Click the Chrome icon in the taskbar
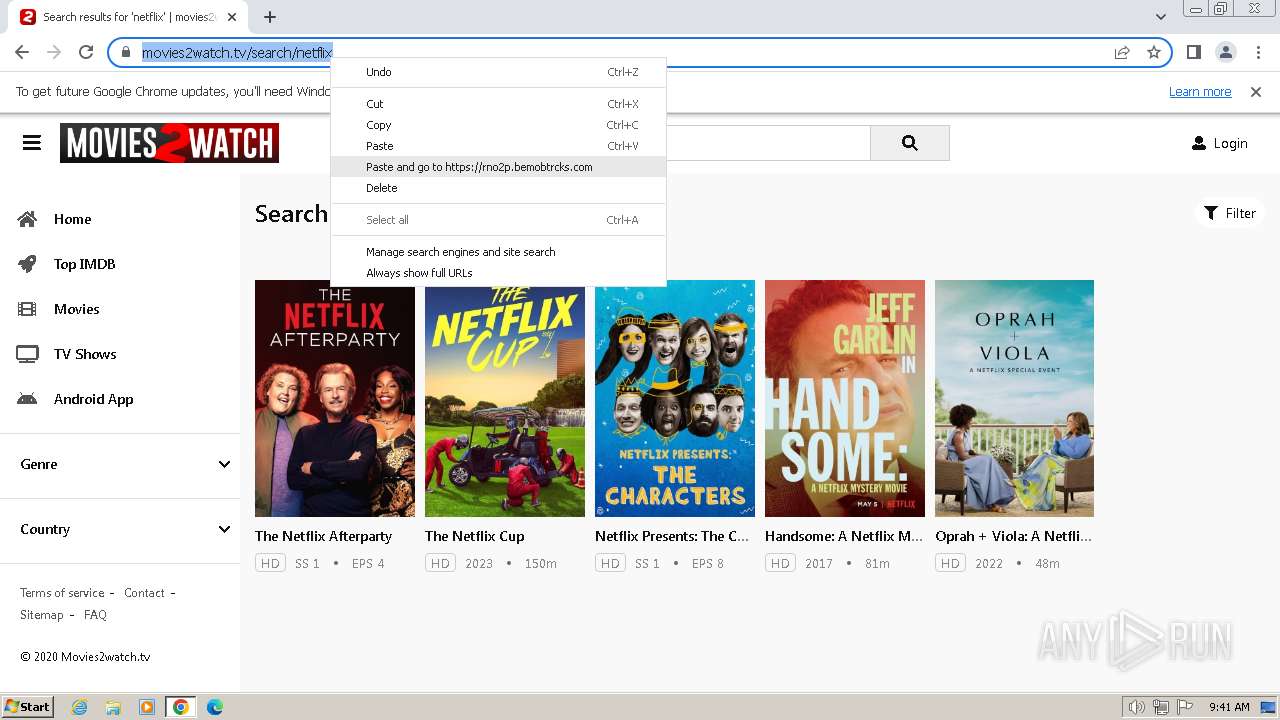 click(181, 707)
